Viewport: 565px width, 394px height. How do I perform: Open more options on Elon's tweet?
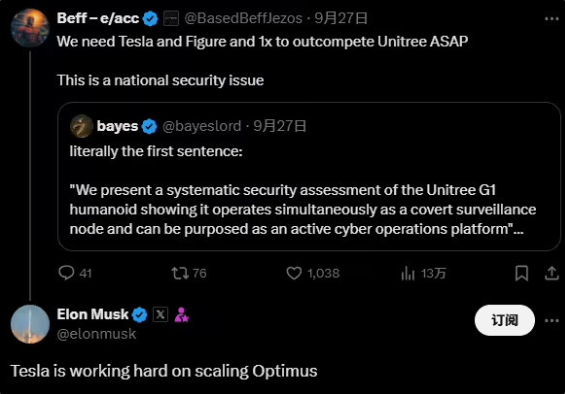(x=551, y=320)
